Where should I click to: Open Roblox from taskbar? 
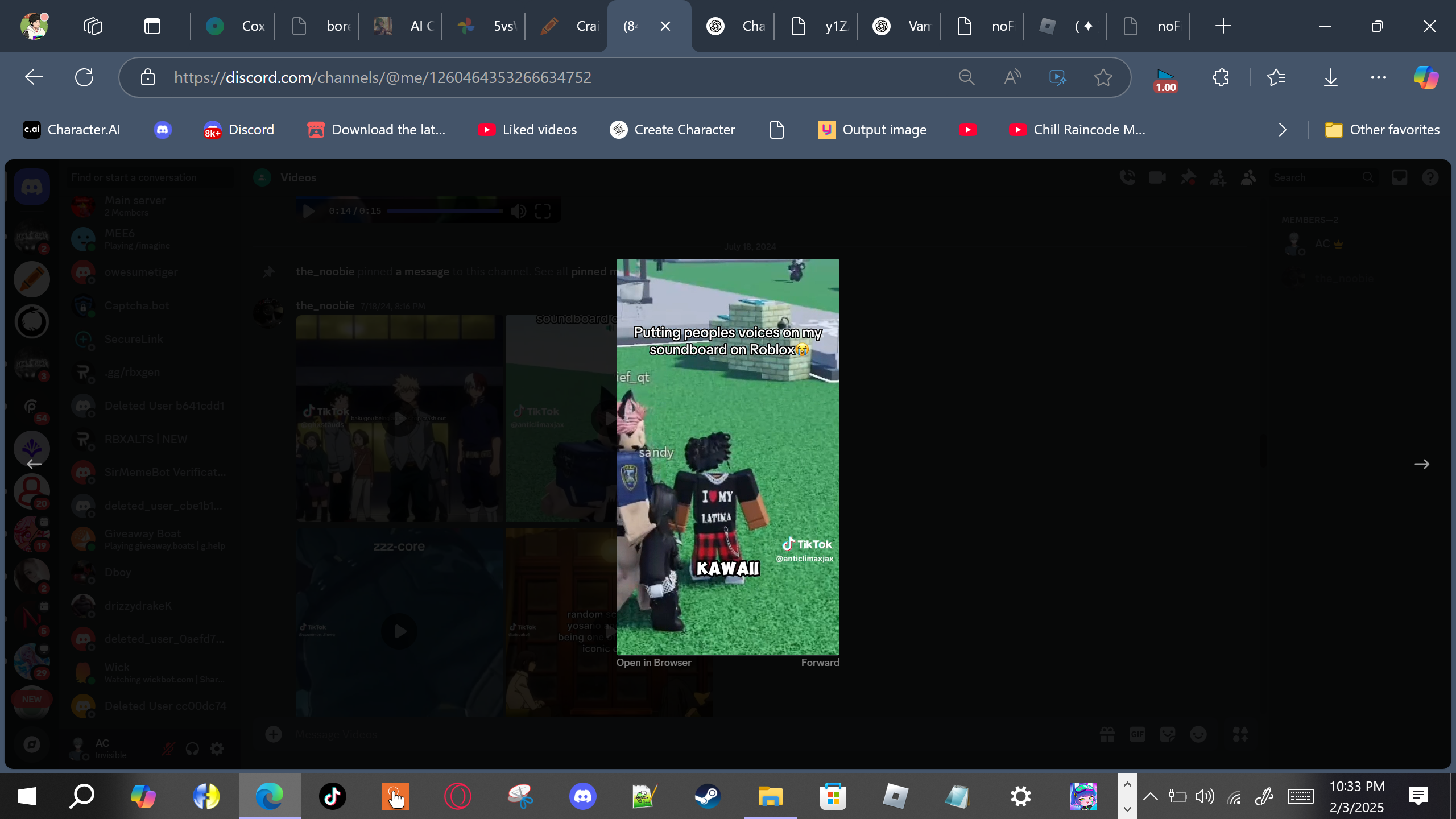coord(895,796)
